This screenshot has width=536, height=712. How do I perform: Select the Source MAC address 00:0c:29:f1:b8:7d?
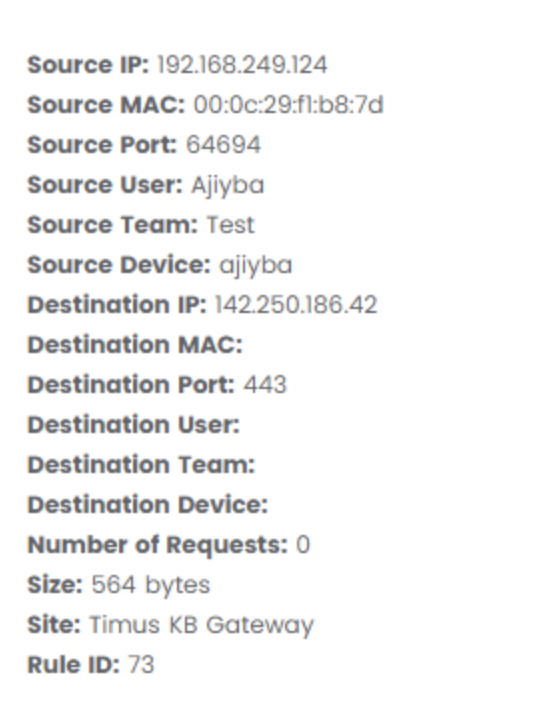[288, 105]
